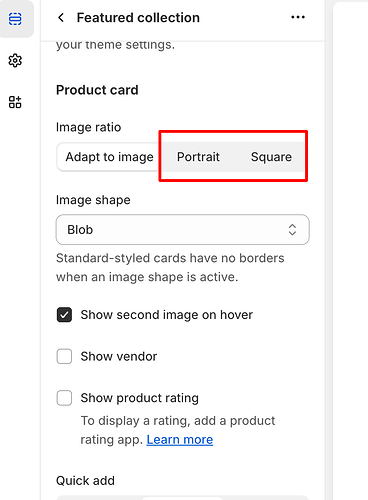
Task: Enable the Show vendor checkbox
Action: pyautogui.click(x=64, y=356)
